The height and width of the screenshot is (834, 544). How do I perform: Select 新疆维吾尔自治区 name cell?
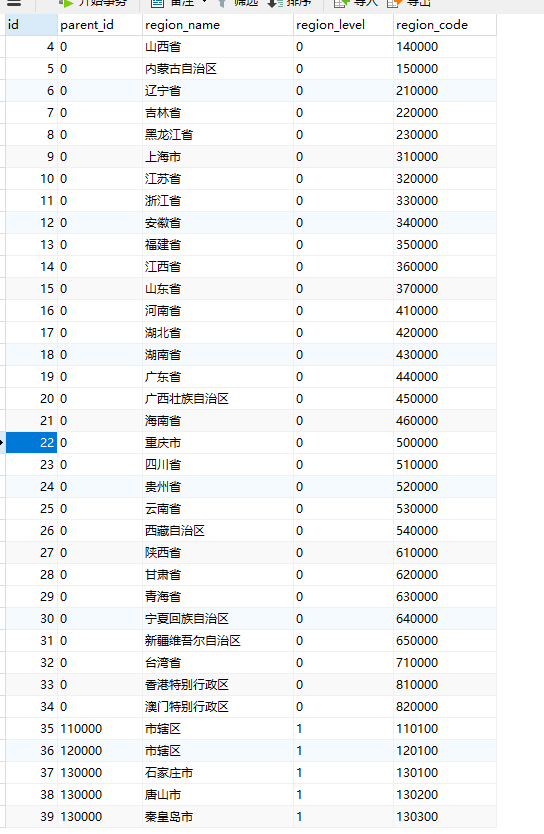(x=217, y=640)
